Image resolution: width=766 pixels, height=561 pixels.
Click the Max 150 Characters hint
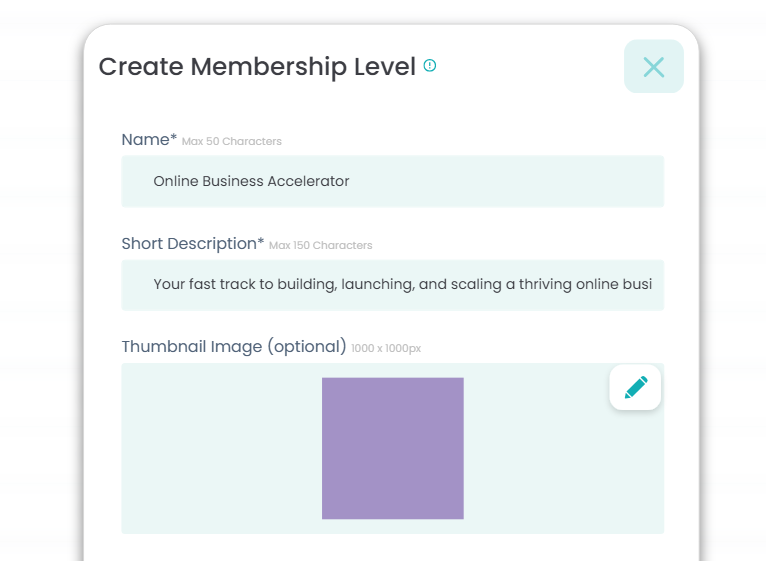320,246
